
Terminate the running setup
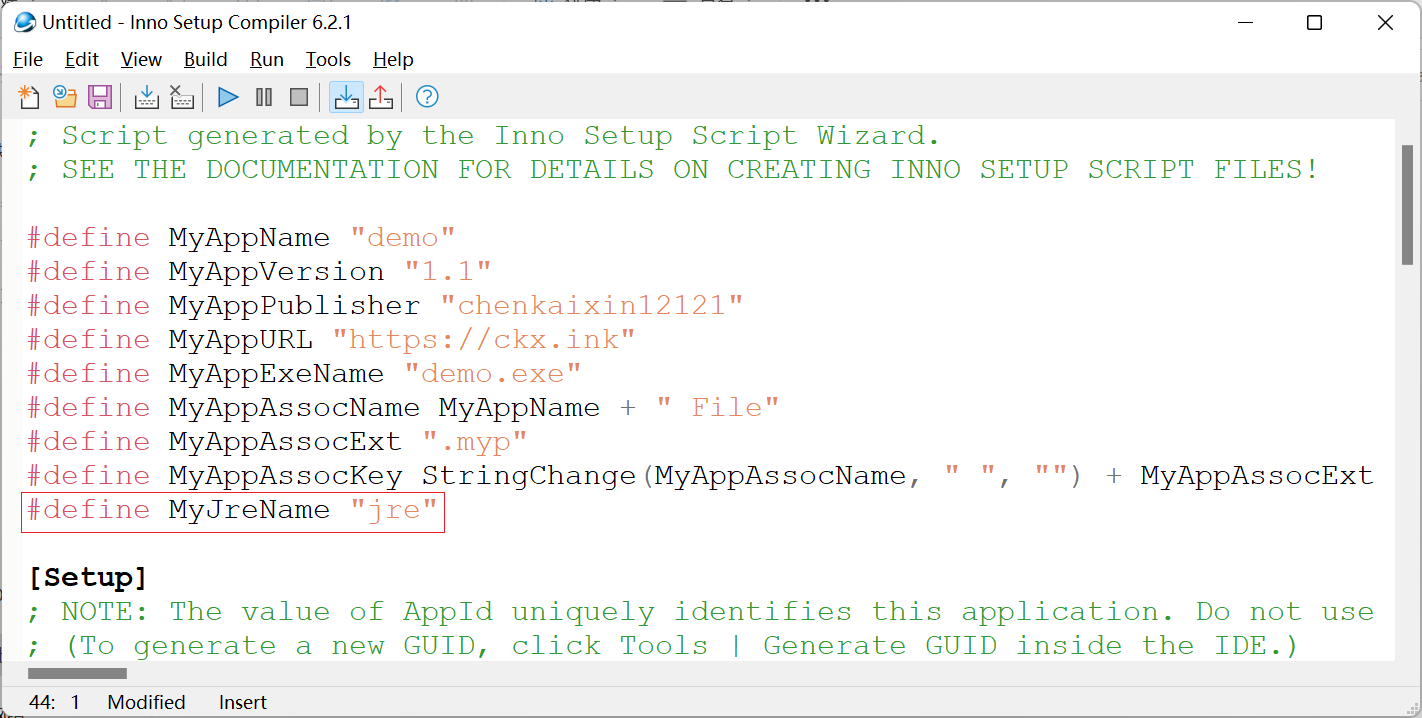[299, 97]
